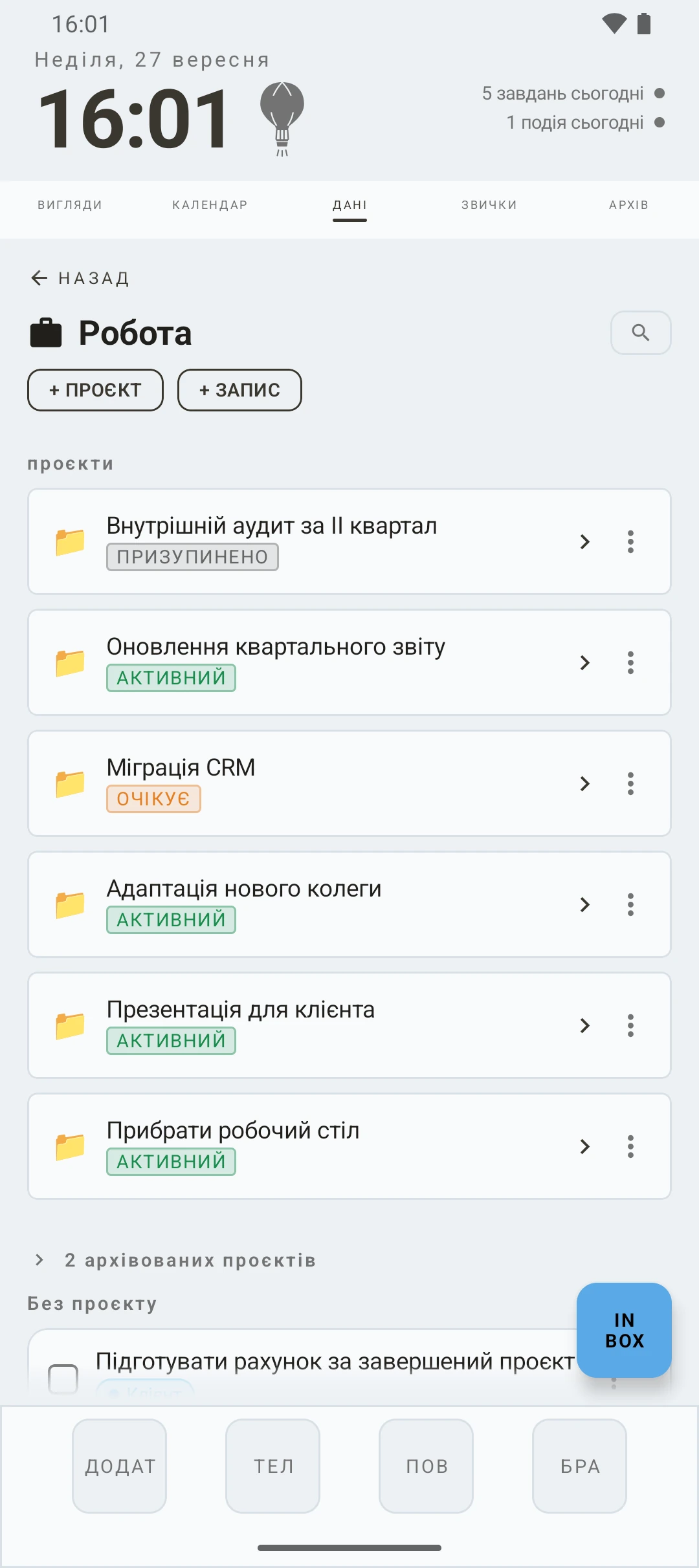Viewport: 699px width, 1568px height.
Task: Tap the ДОДАТ bottom button
Action: coord(120,1466)
